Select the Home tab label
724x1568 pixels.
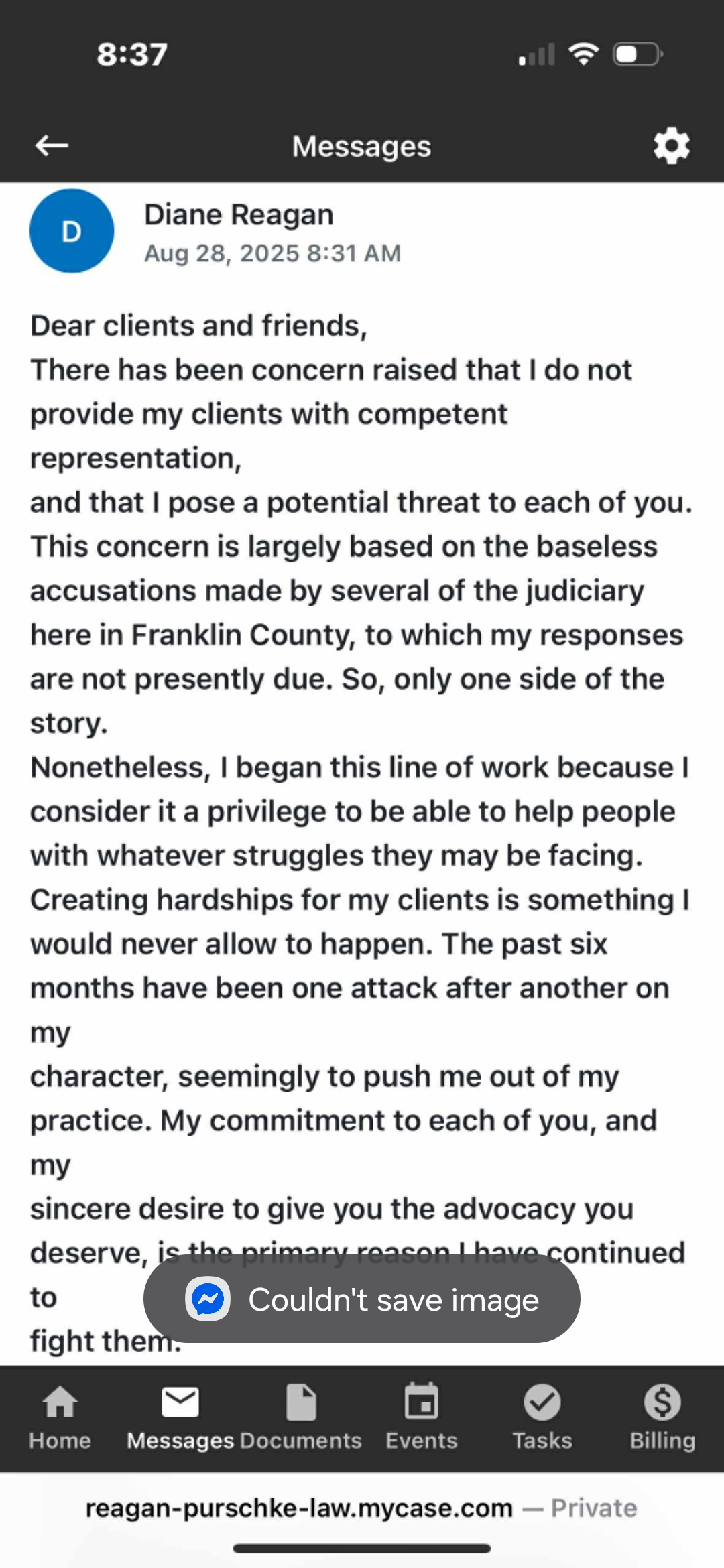coord(60,1441)
